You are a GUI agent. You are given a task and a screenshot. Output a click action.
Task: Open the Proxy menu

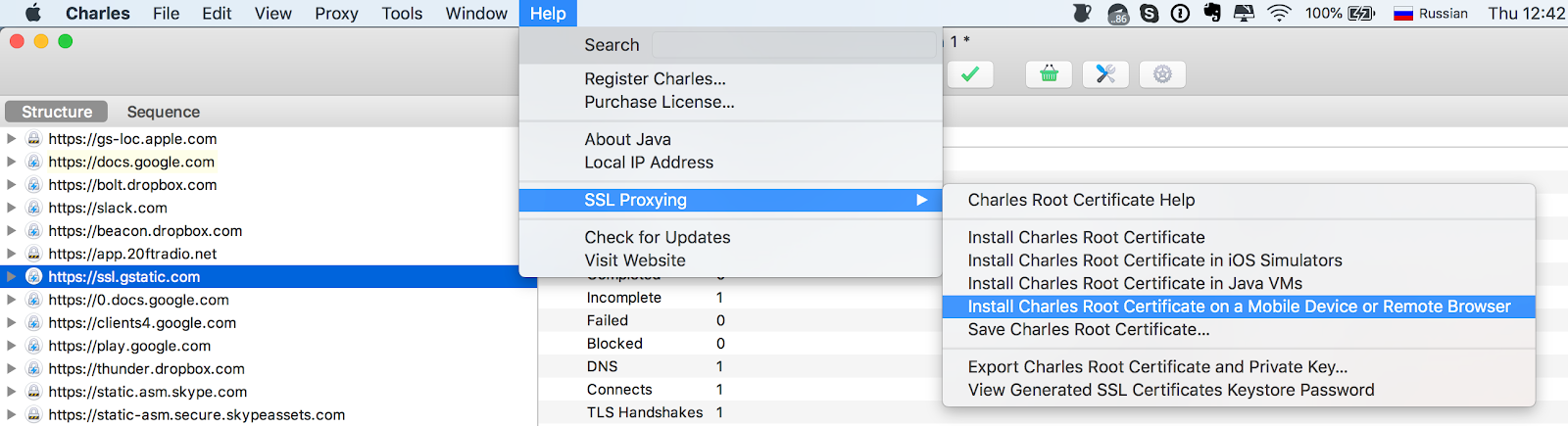click(x=336, y=14)
